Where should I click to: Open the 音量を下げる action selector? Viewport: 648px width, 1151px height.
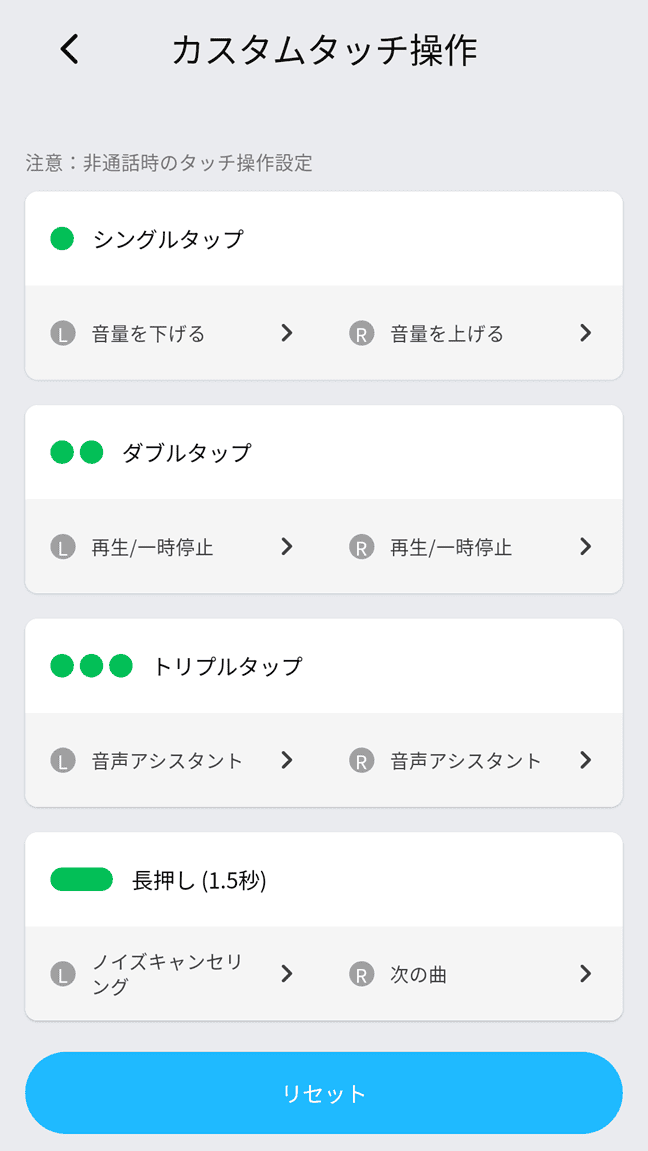coord(287,333)
